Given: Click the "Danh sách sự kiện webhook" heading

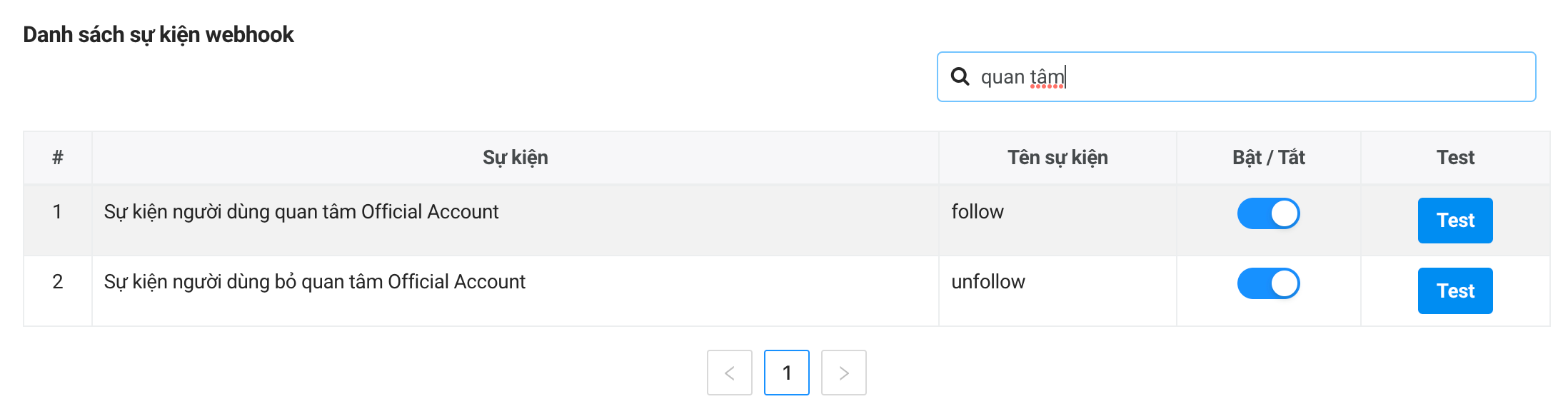Looking at the screenshot, I should [159, 34].
